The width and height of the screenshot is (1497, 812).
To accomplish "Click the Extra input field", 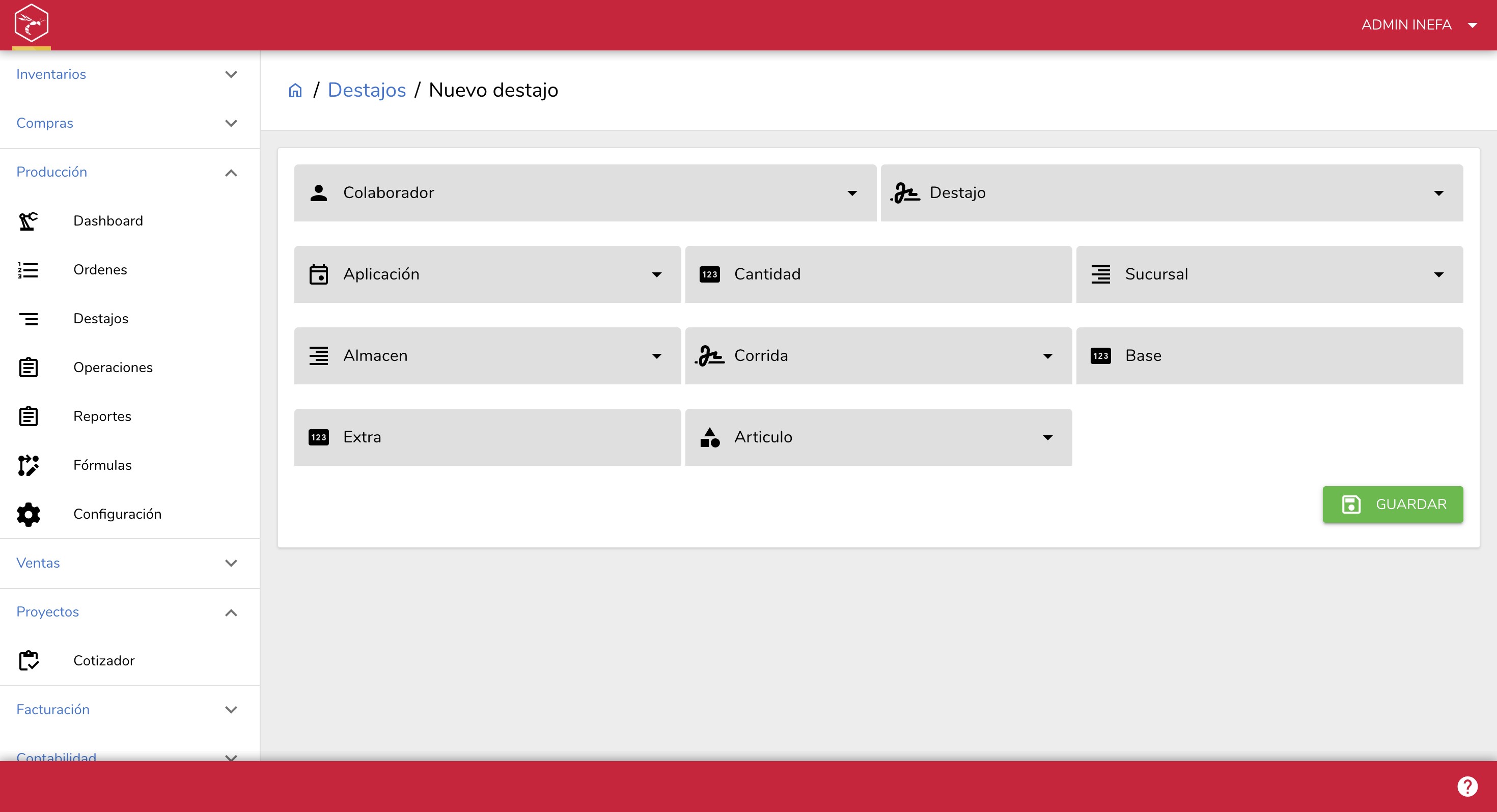I will tap(488, 437).
